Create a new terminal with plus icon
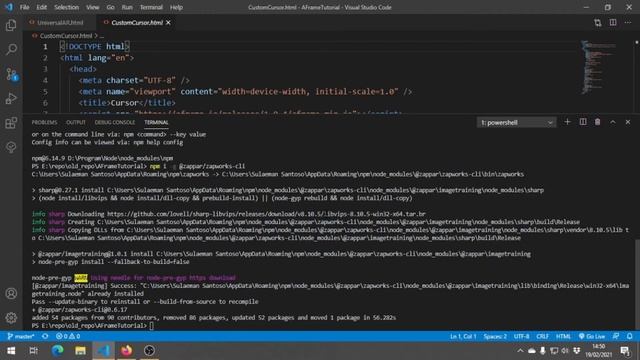The width and height of the screenshot is (640, 360). 567,122
